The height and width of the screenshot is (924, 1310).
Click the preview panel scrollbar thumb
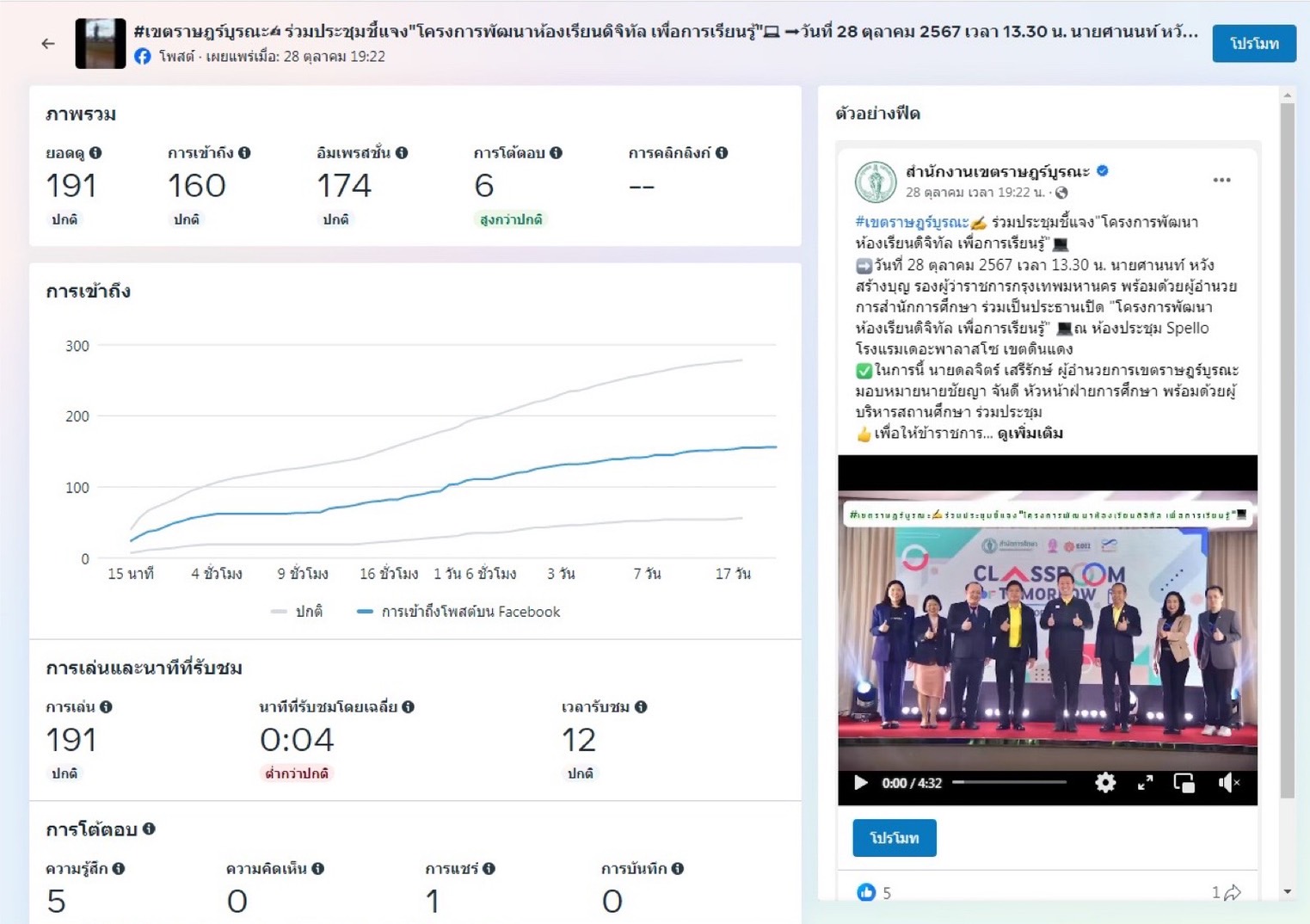coord(1288,452)
